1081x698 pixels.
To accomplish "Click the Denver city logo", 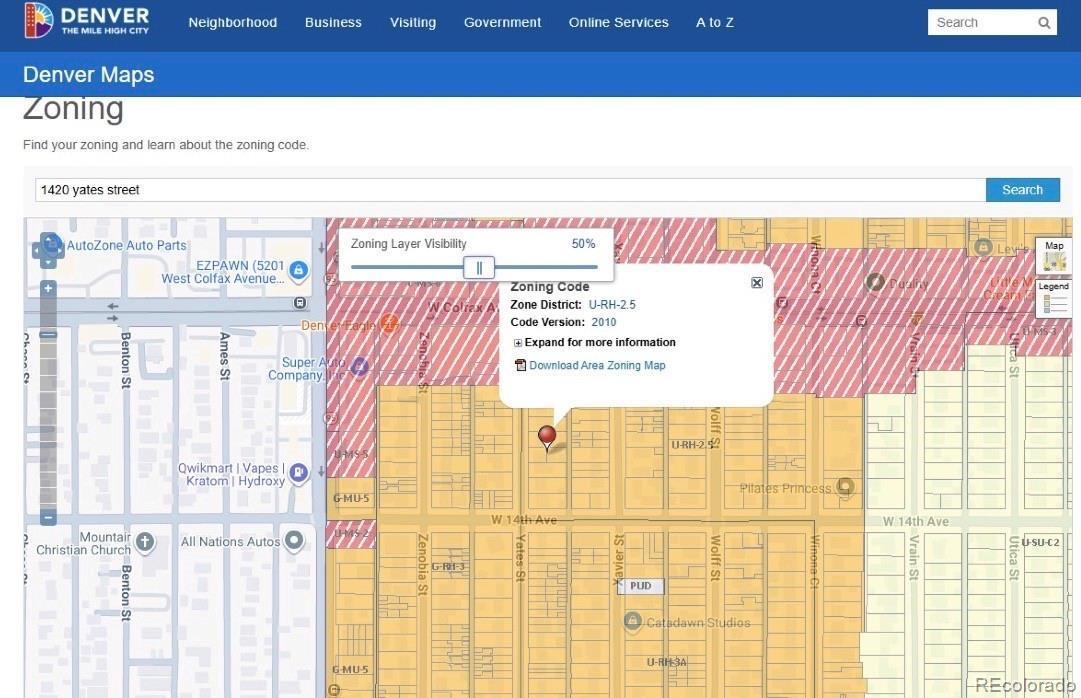I will (x=87, y=20).
